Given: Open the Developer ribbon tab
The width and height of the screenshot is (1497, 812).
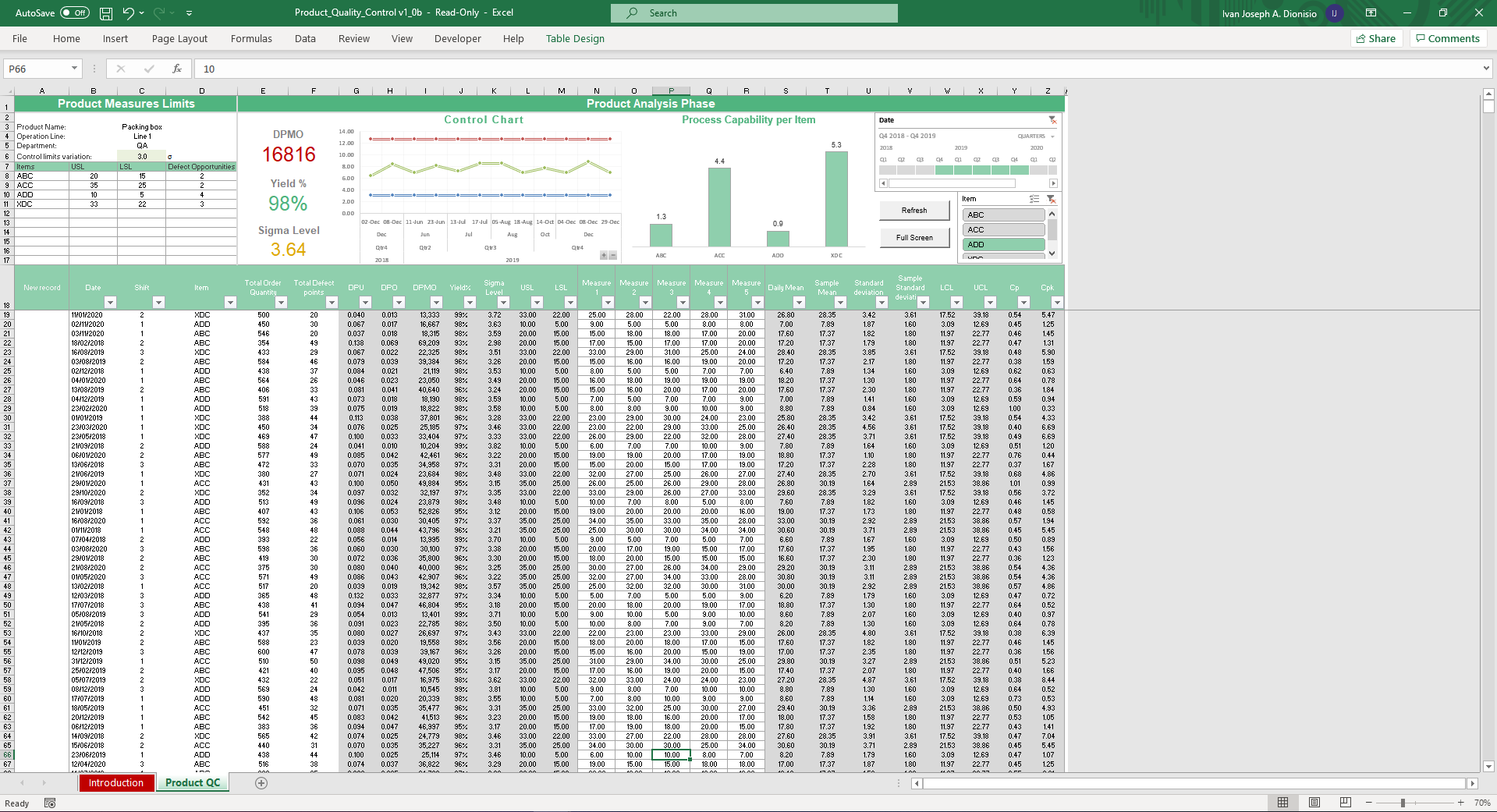Looking at the screenshot, I should tap(458, 39).
